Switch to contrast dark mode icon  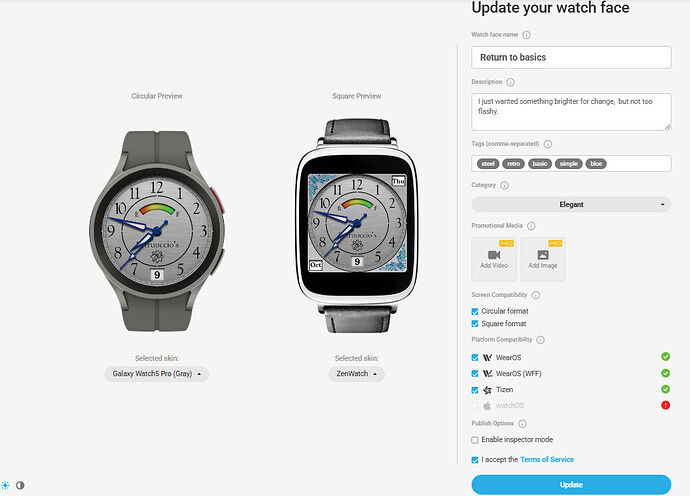coord(20,485)
